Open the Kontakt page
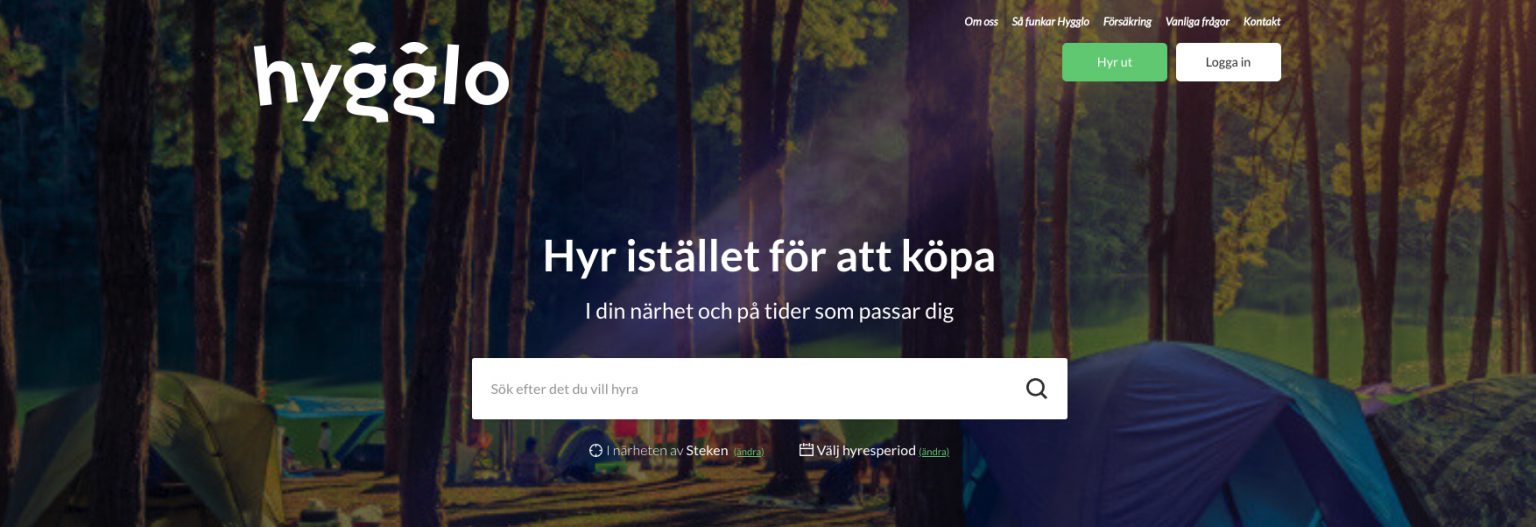The image size is (1536, 527). point(1262,22)
